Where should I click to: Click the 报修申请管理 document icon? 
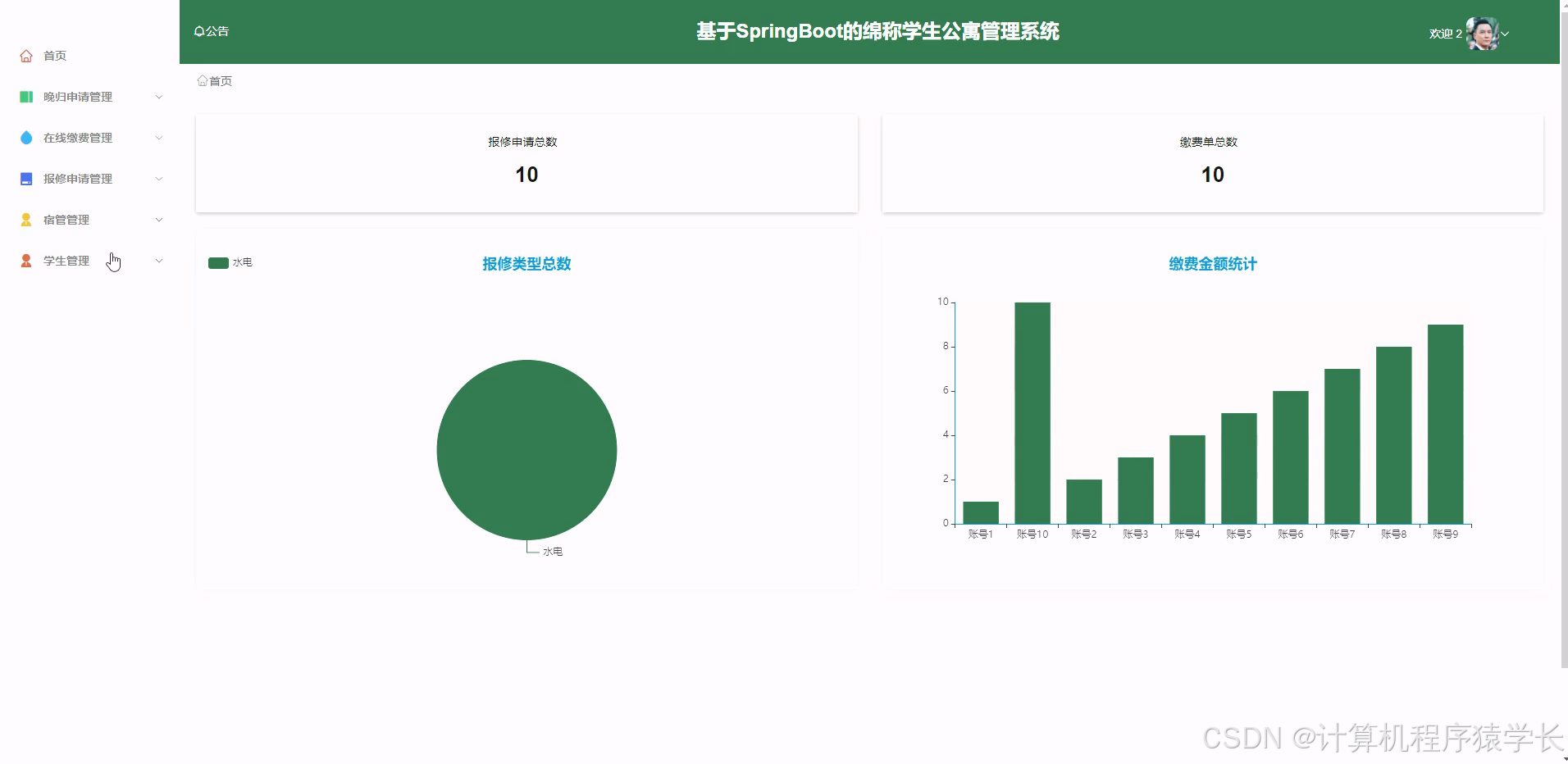(x=25, y=178)
